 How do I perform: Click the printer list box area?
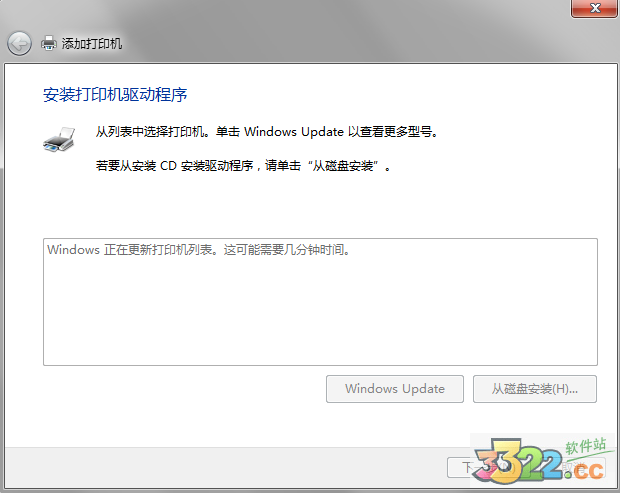320,302
